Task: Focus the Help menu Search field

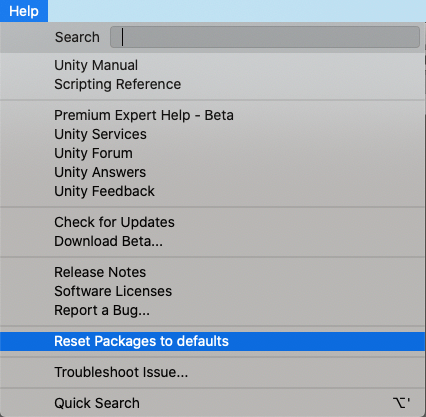Action: pyautogui.click(x=265, y=37)
